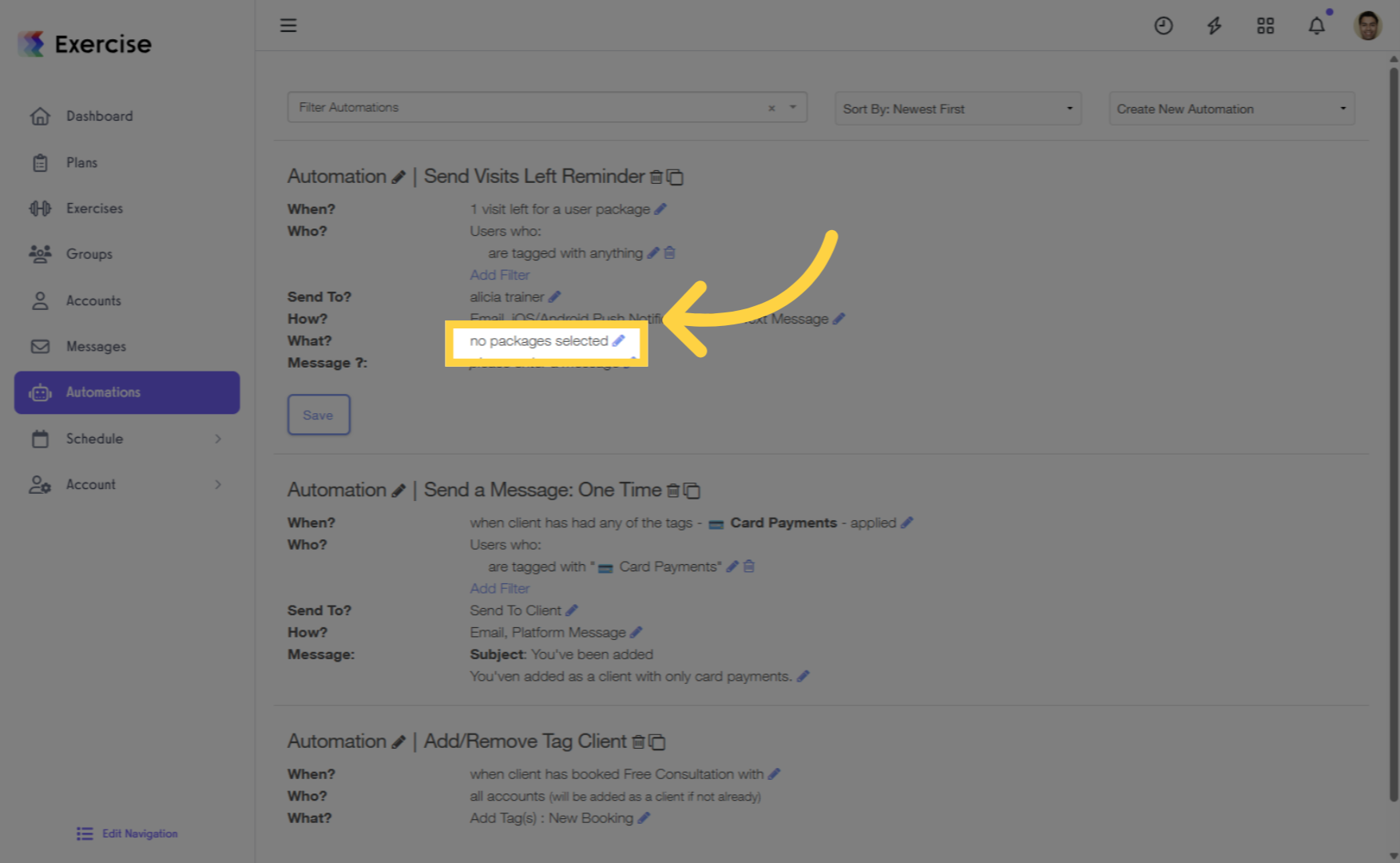The width and height of the screenshot is (1400, 863).
Task: Edit the How? delivery methods ending in Text Message
Action: coord(839,319)
